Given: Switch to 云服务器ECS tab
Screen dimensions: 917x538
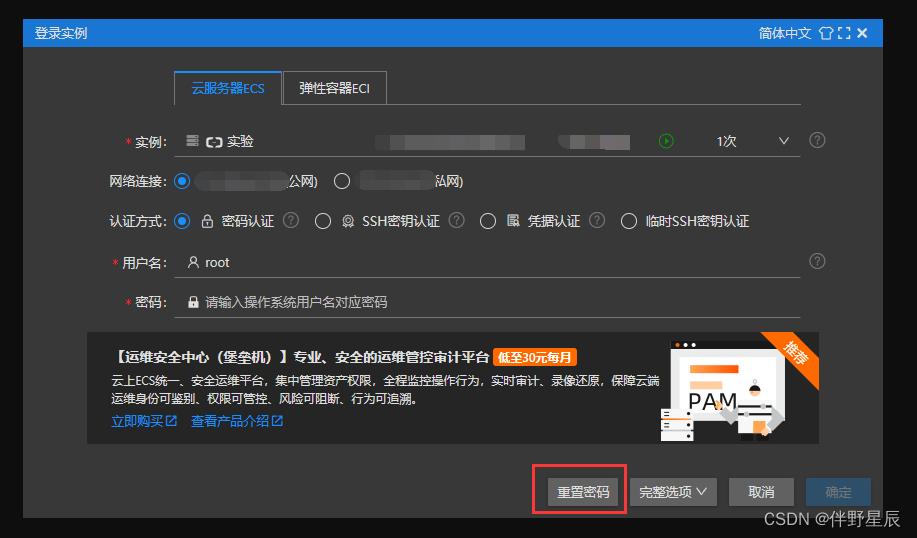Looking at the screenshot, I should coord(228,88).
